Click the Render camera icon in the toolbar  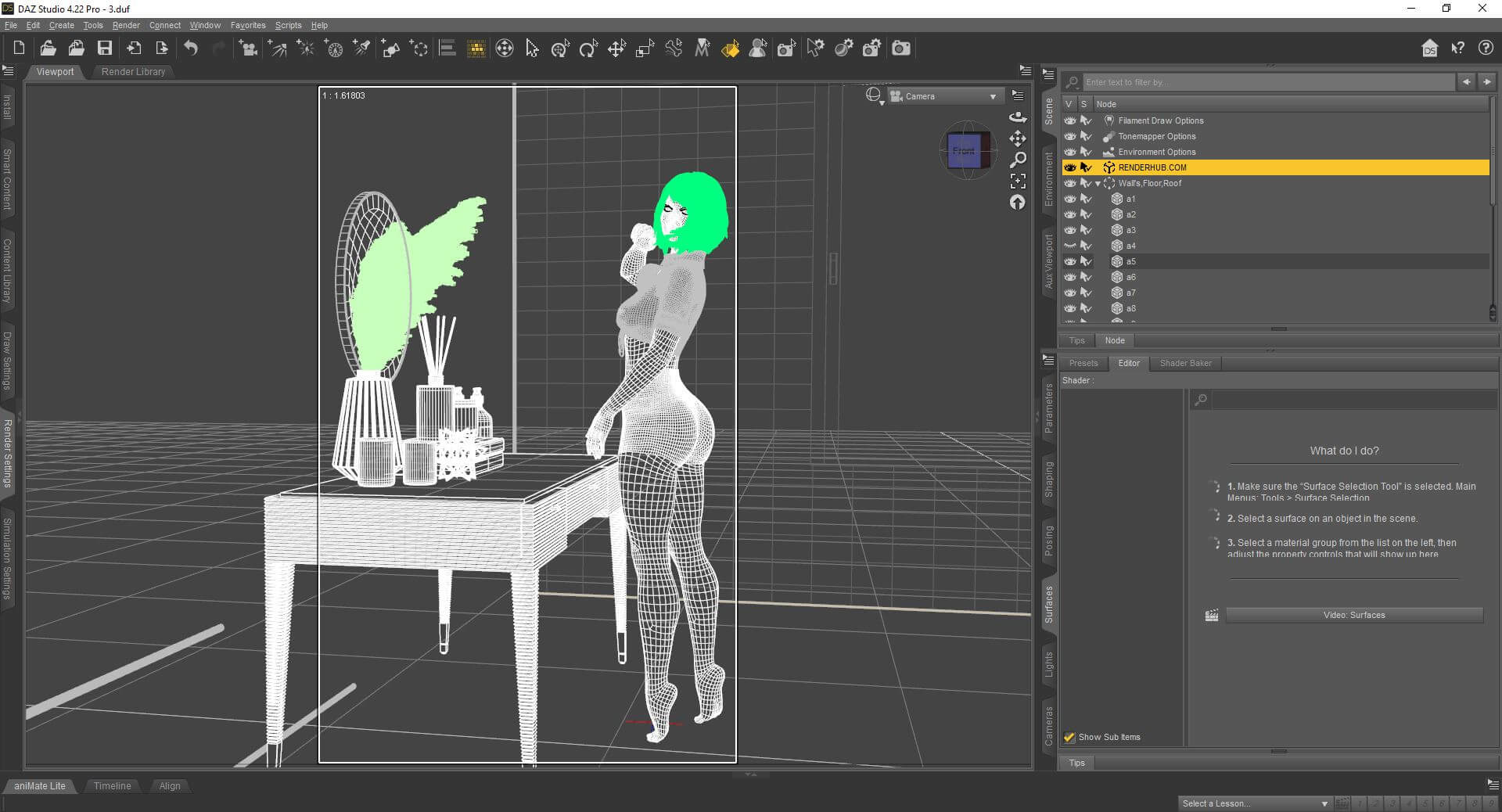coord(901,49)
